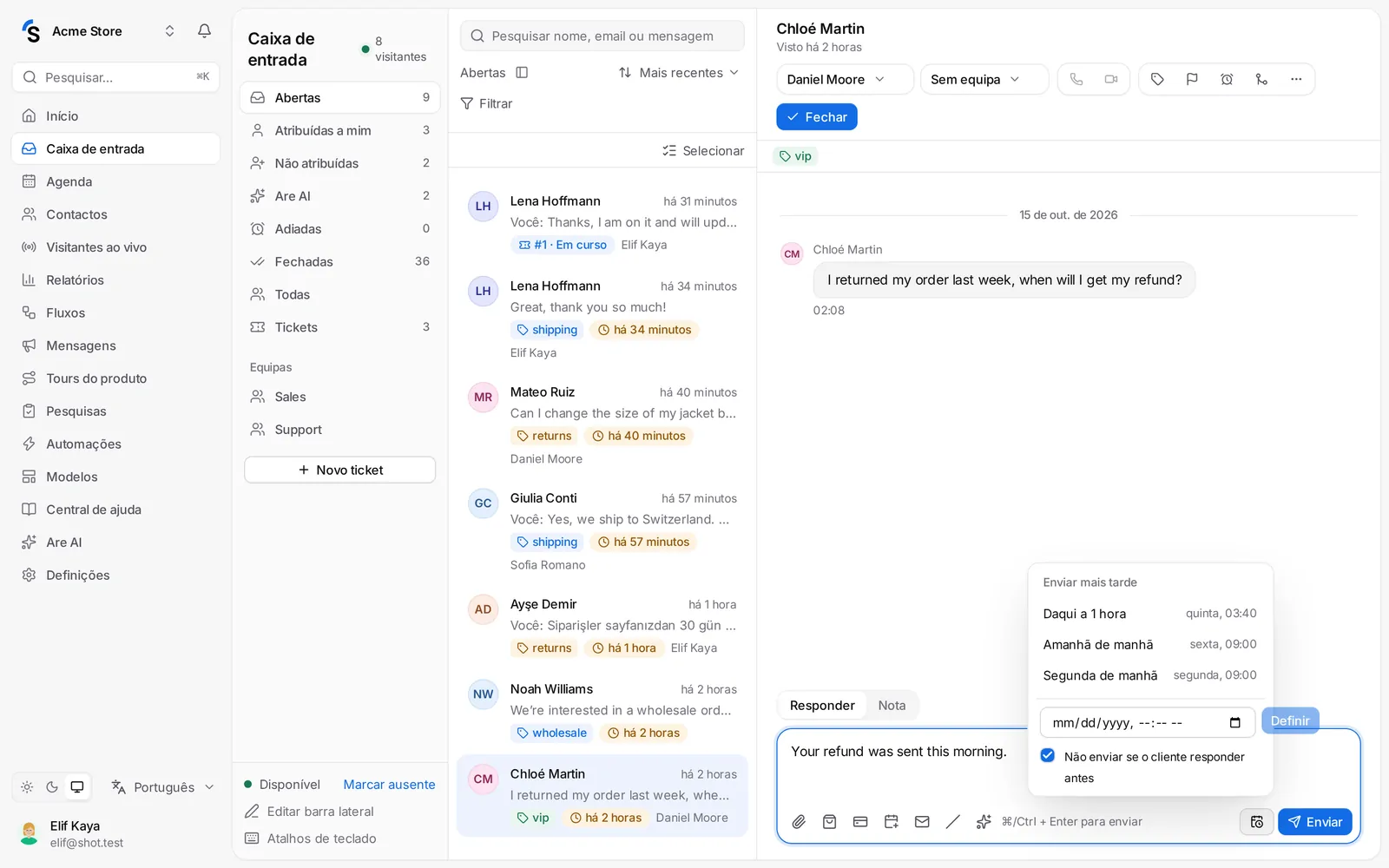The image size is (1389, 868).
Task: Open the 'Não atribuídas' inbox view
Action: pyautogui.click(x=340, y=163)
